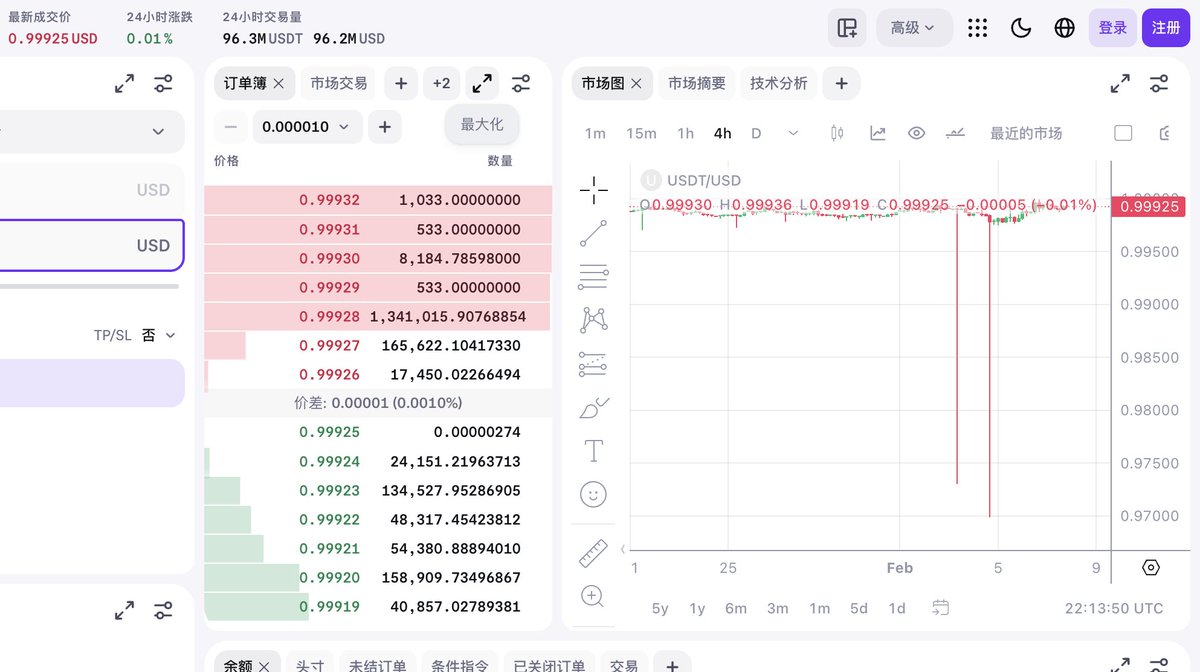Add a new tab in order book panel
Screen dimensions: 1200x672
click(401, 84)
